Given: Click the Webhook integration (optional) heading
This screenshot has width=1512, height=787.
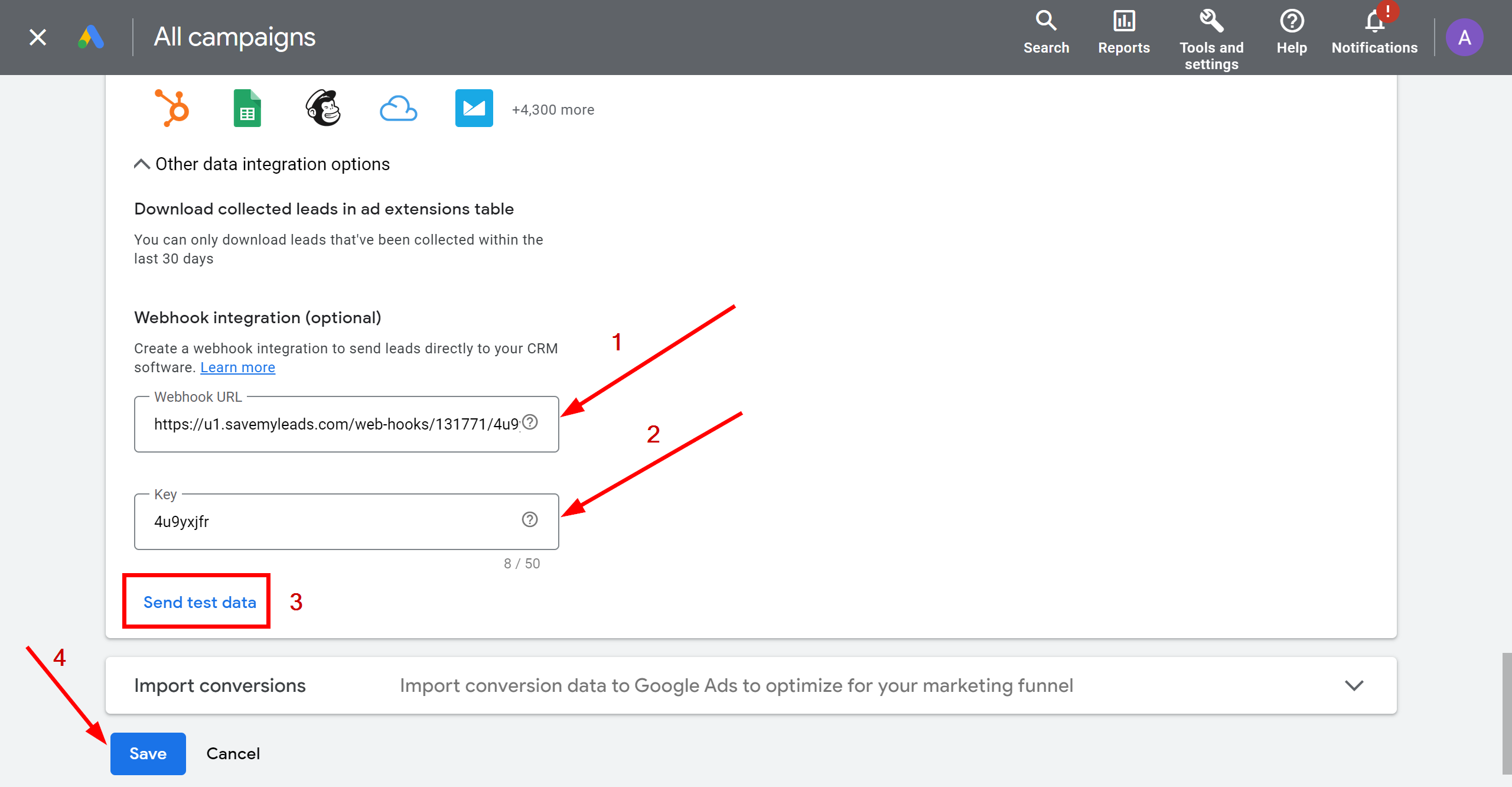Looking at the screenshot, I should tap(258, 318).
